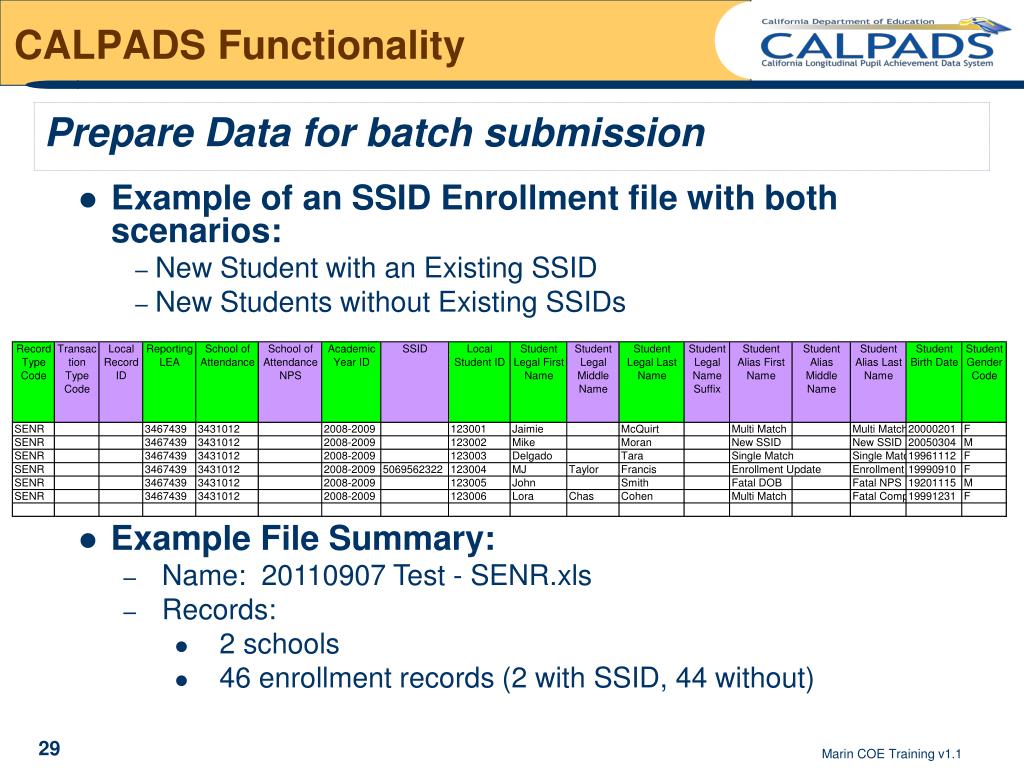Select the 'Student Alias Middle Name' header
Screen dimensions: 1024x768
822,382
